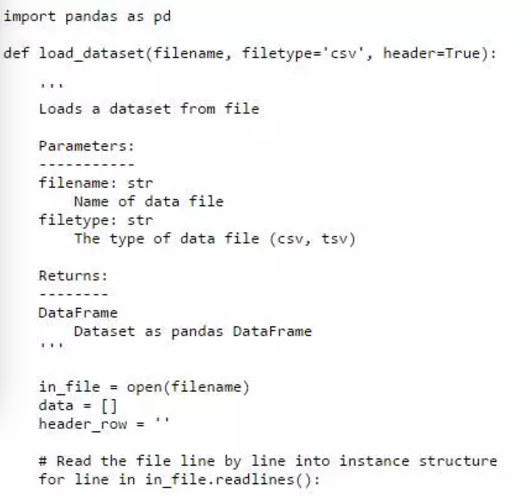Click the 'in_file = open(filename)' line
Viewport: 531px width, 499px height.
pyautogui.click(x=144, y=387)
